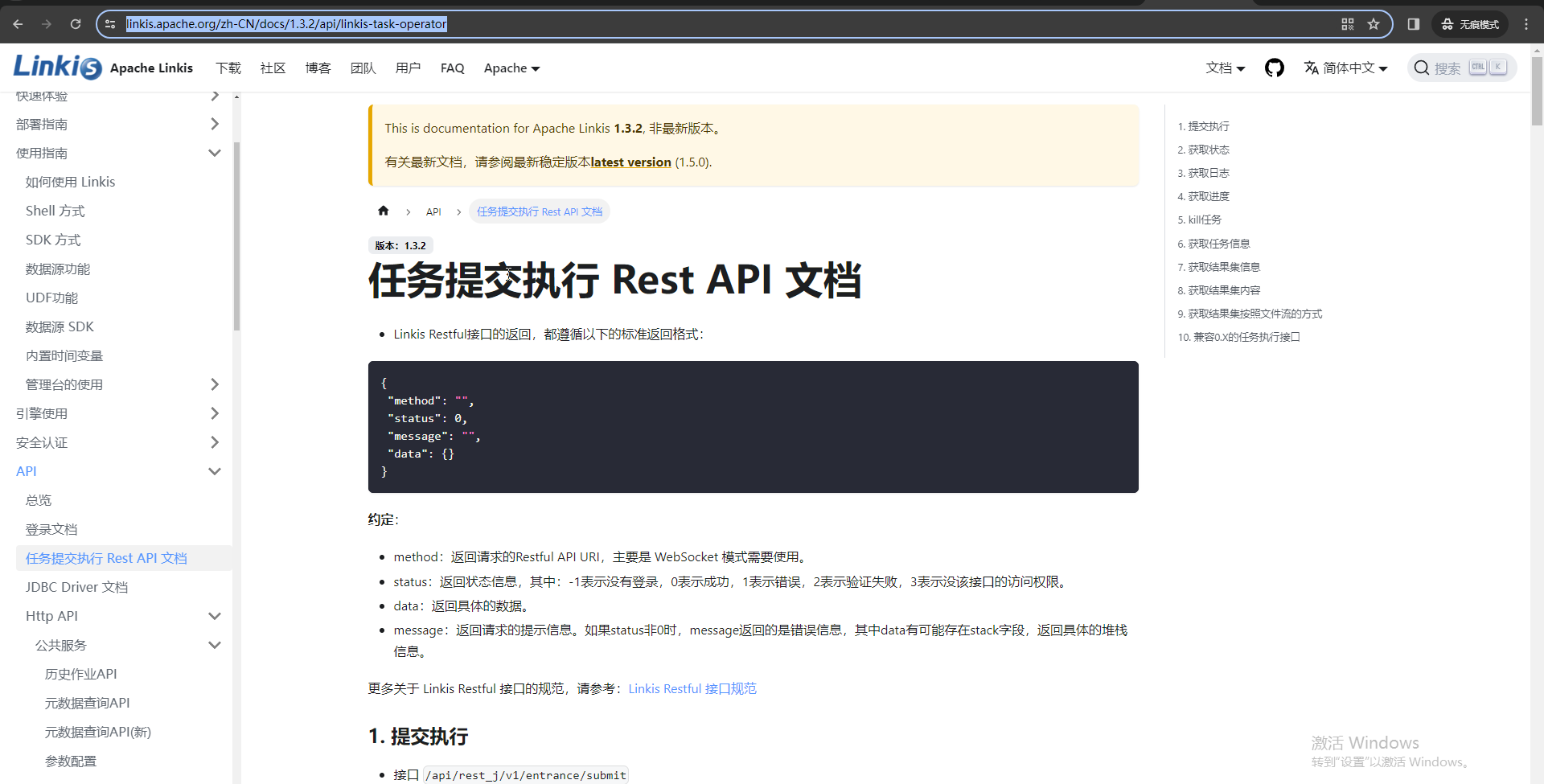This screenshot has width=1544, height=784.
Task: Open the browser side panel icon
Action: [1413, 24]
